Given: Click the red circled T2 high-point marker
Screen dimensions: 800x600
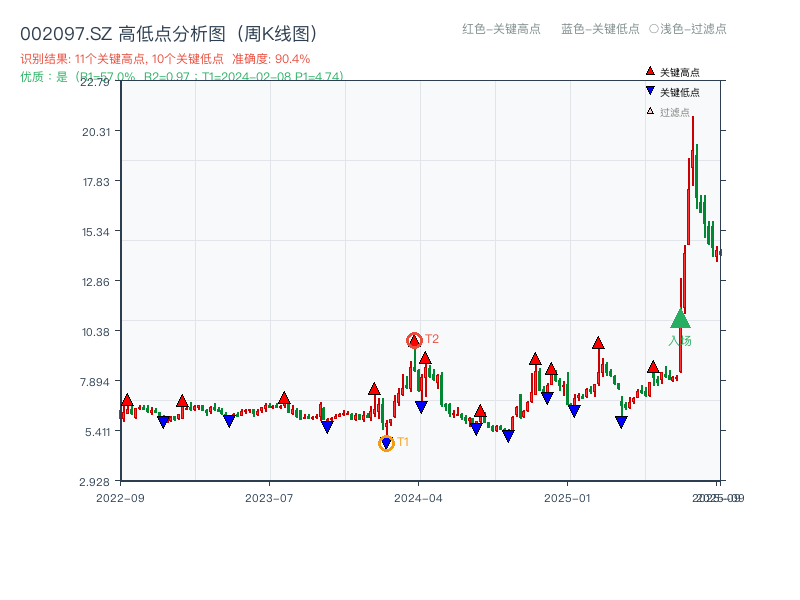Looking at the screenshot, I should [414, 340].
